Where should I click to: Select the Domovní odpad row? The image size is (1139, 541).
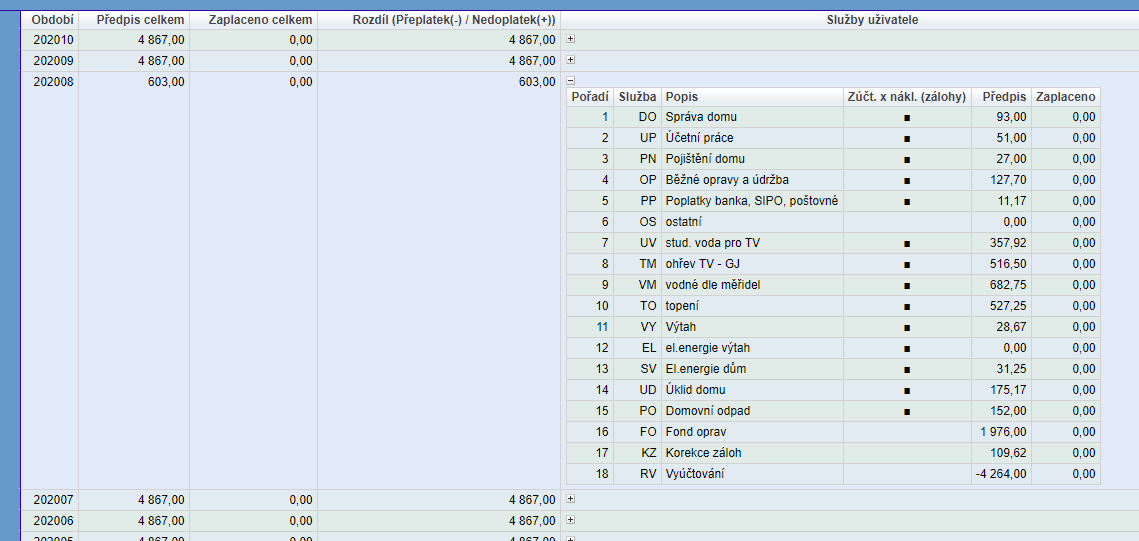tap(834, 412)
